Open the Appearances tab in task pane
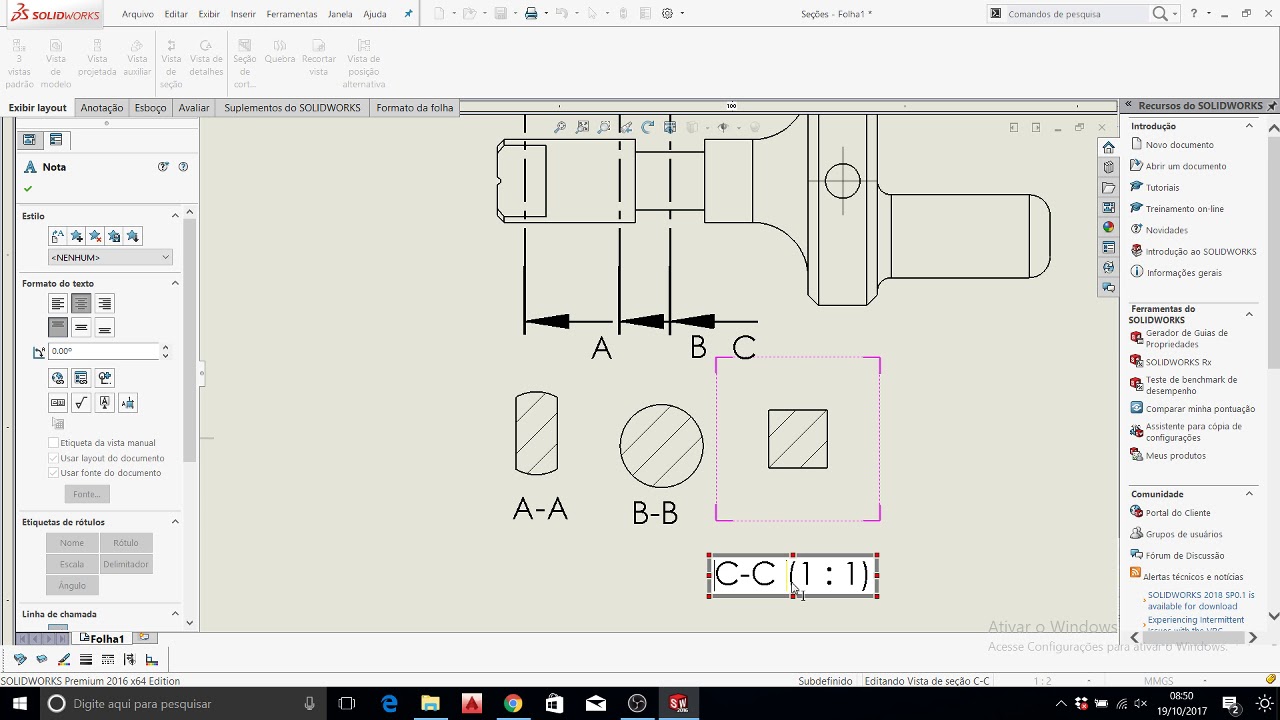The width and height of the screenshot is (1280, 720). pos(1108,227)
